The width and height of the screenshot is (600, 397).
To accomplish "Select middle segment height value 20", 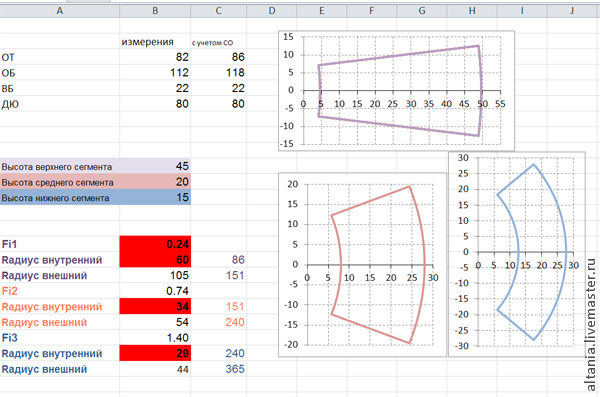I will (155, 181).
